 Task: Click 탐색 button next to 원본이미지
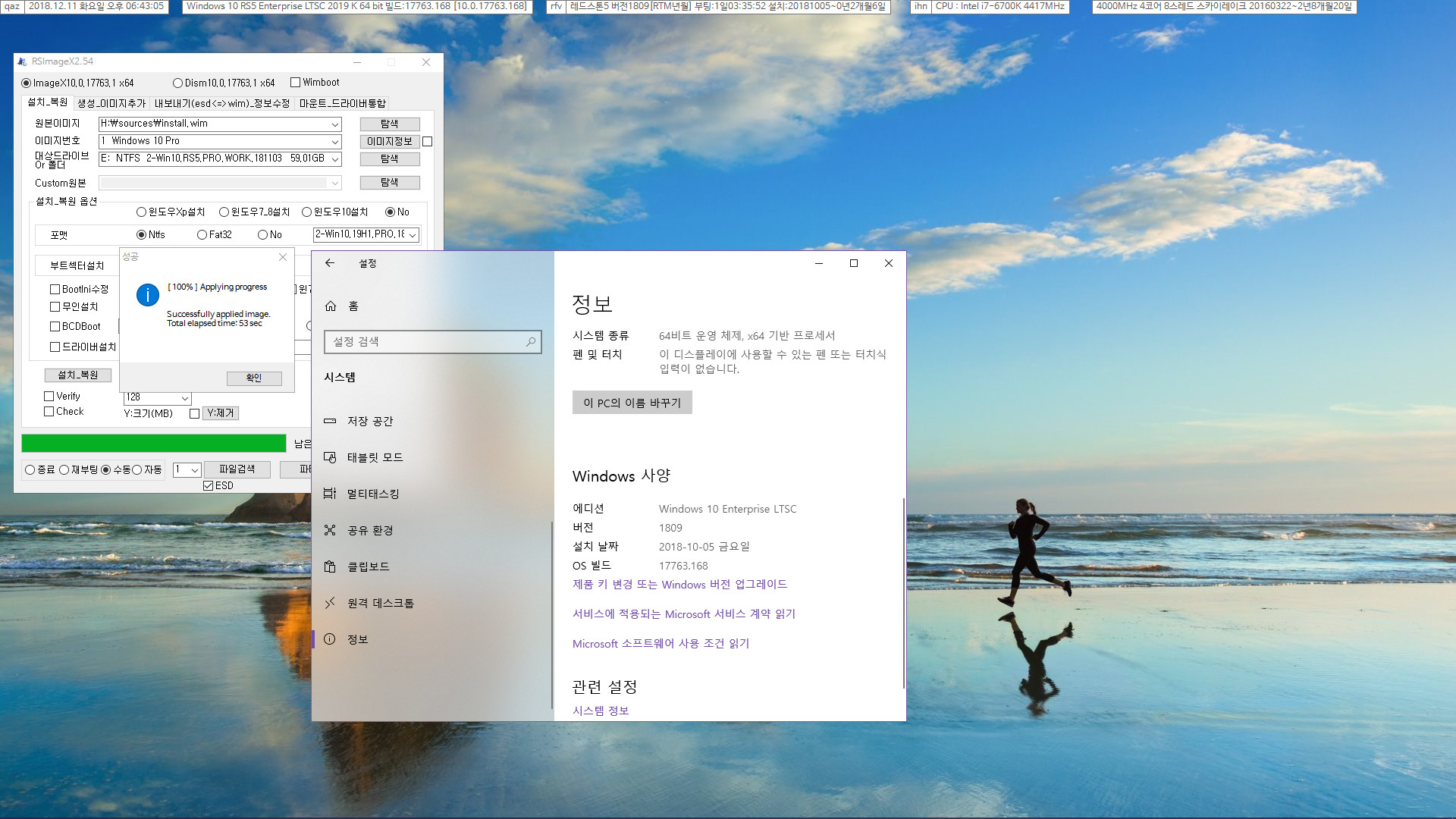pyautogui.click(x=390, y=124)
